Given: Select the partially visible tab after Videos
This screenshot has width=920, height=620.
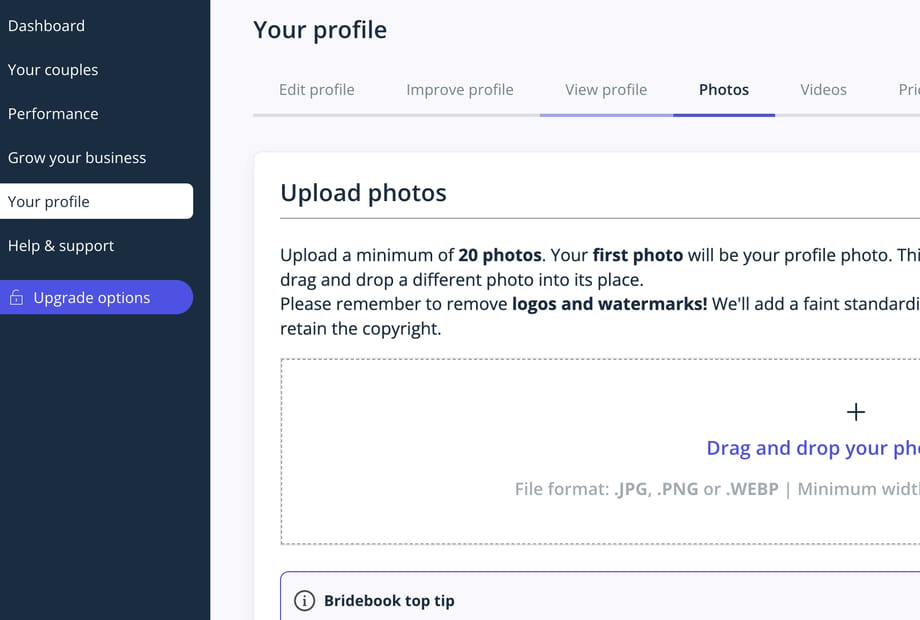Looking at the screenshot, I should coord(909,90).
